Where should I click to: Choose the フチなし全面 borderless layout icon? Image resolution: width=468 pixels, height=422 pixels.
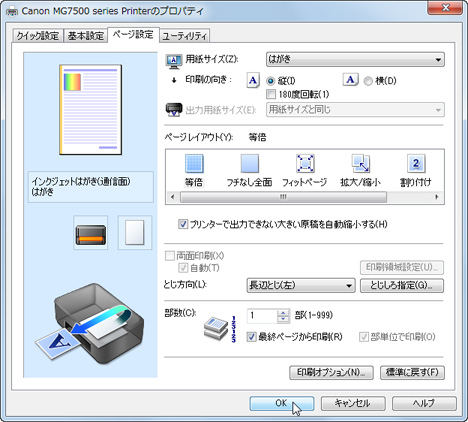pyautogui.click(x=250, y=163)
